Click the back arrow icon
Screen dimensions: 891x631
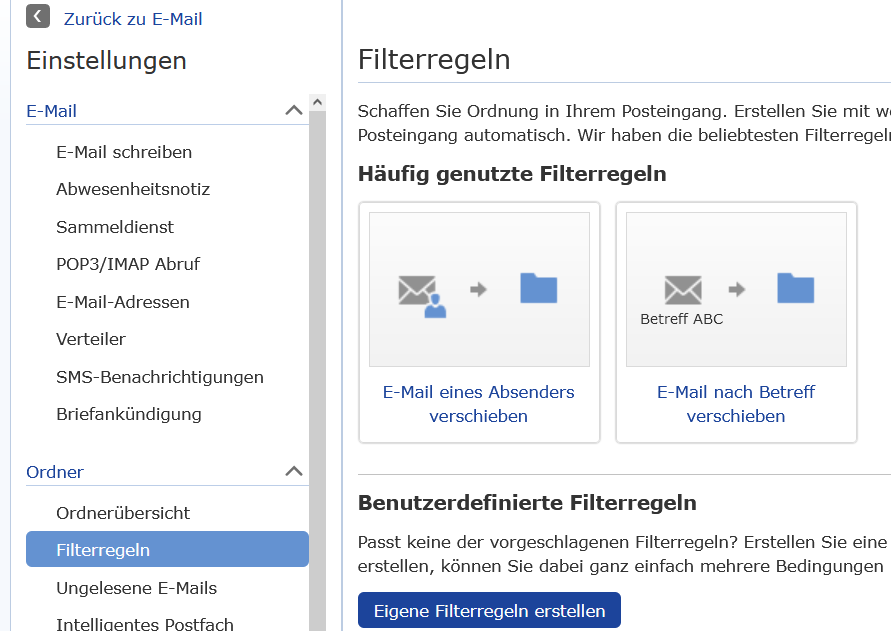(38, 16)
